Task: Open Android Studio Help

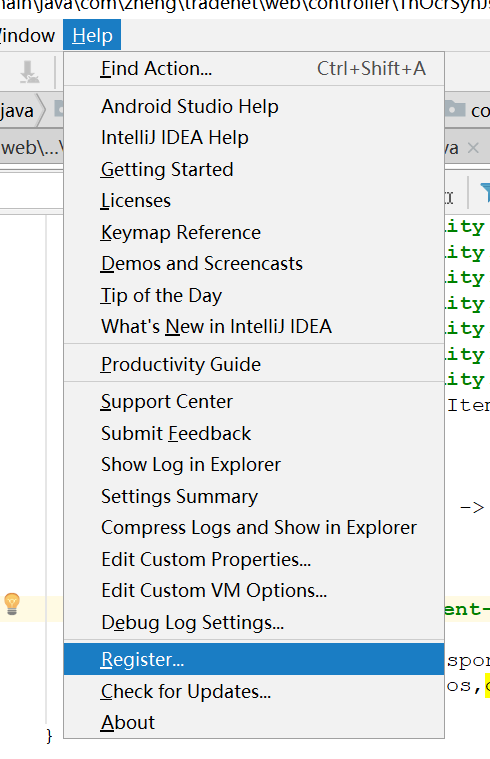Action: click(254, 106)
